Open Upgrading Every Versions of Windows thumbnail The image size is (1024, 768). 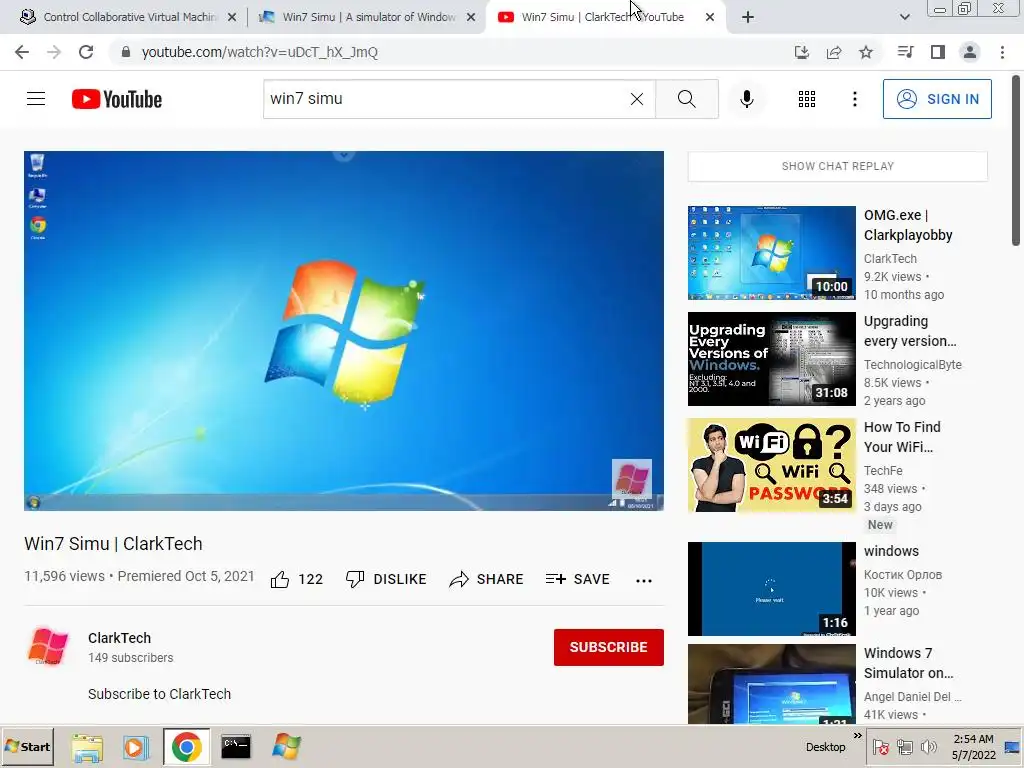click(x=771, y=359)
